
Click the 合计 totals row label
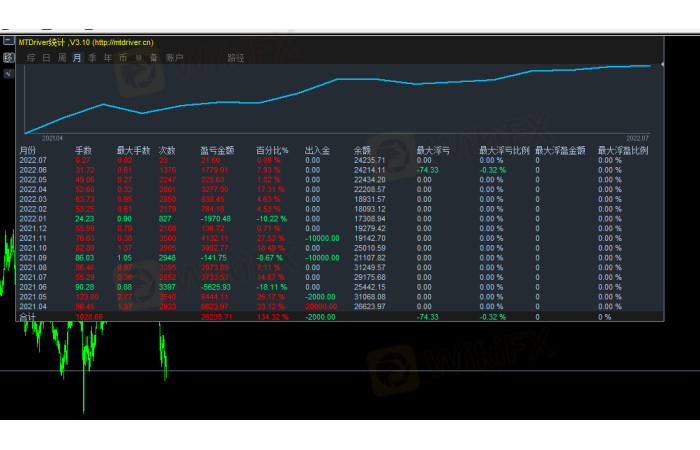pos(27,317)
